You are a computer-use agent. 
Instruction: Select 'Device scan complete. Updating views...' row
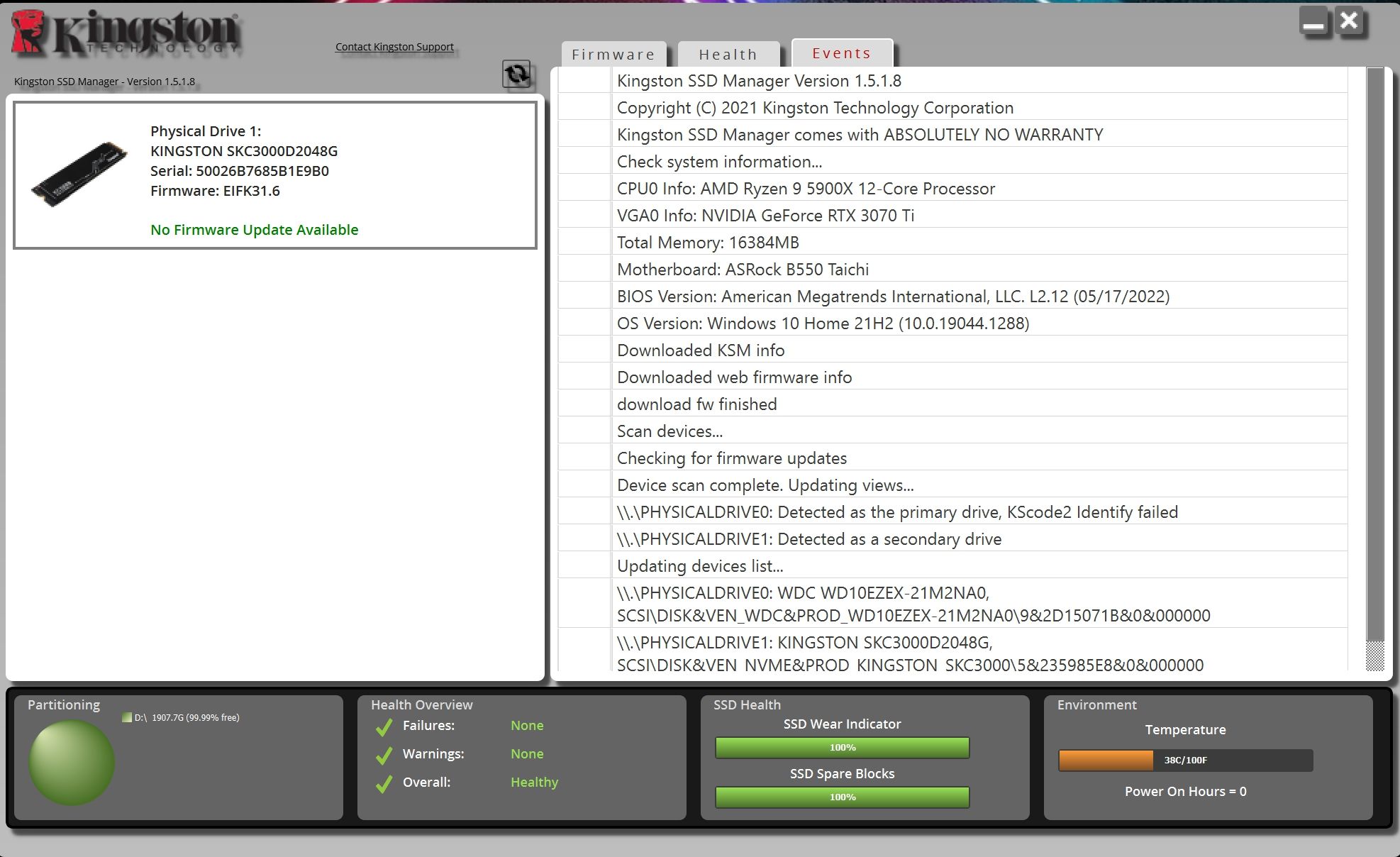[952, 485]
